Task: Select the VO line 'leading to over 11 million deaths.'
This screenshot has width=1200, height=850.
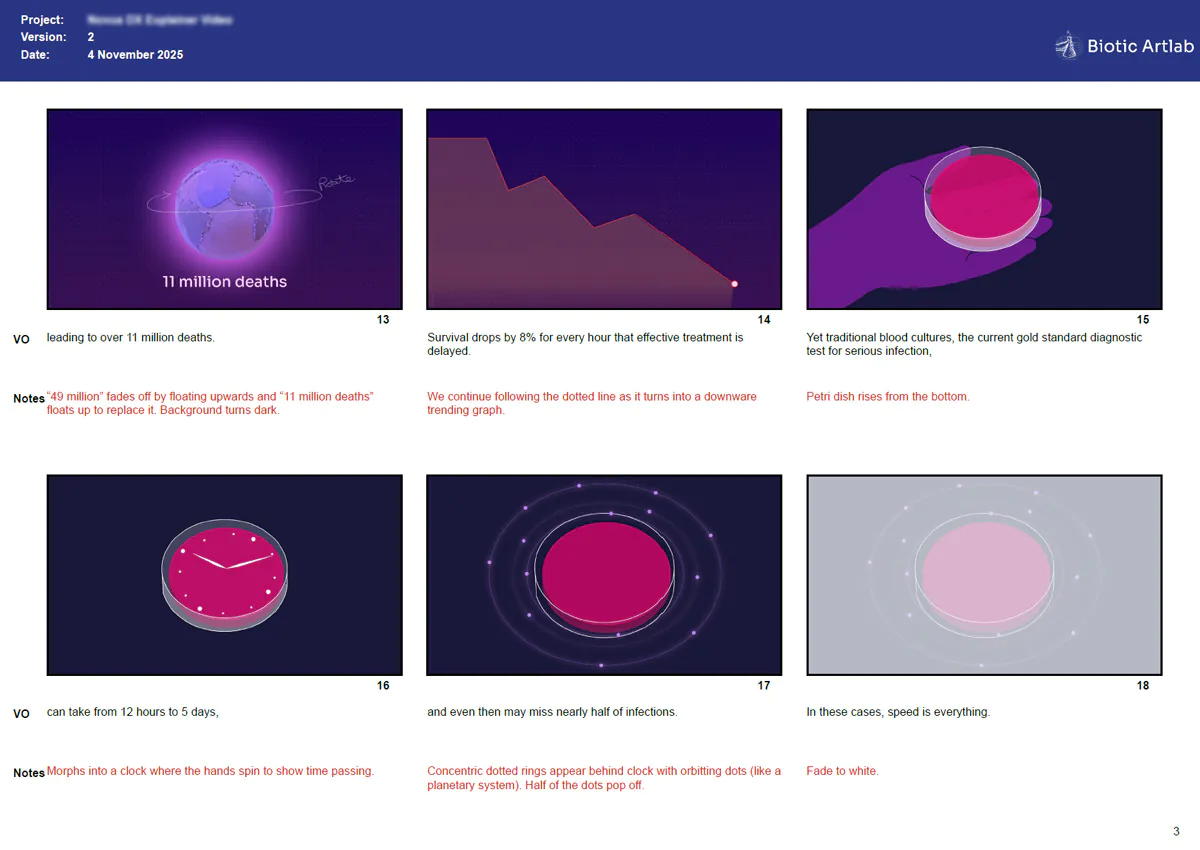Action: click(131, 338)
